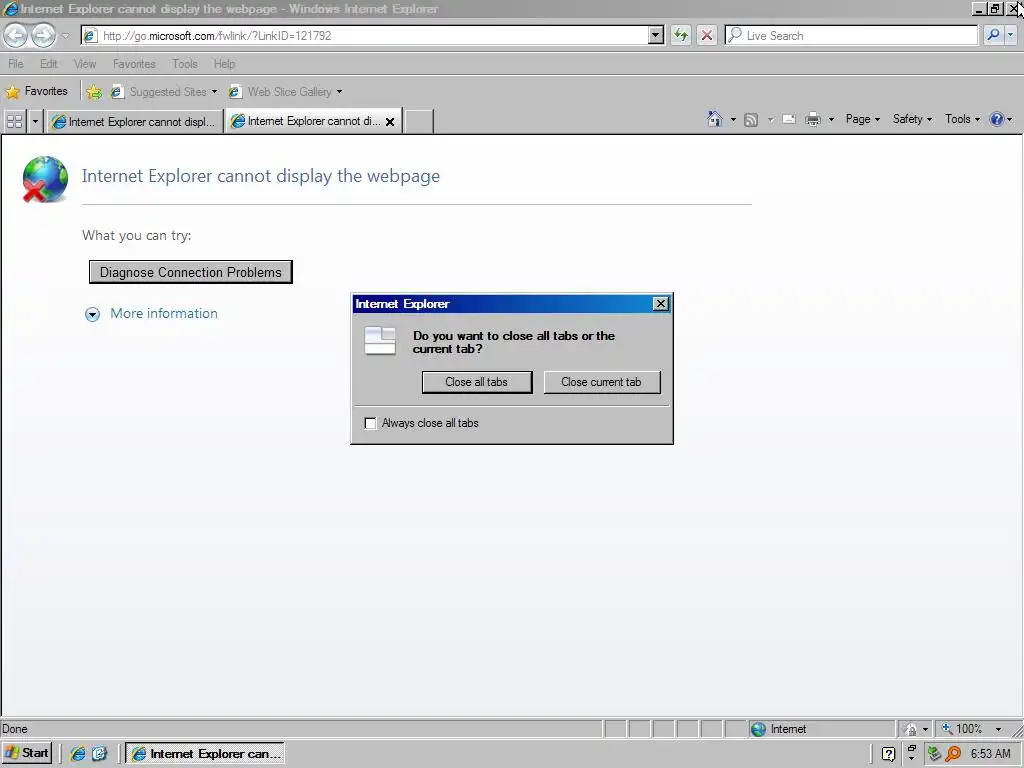Click the Home icon in command bar
Screen dimensions: 1024x768
[714, 119]
